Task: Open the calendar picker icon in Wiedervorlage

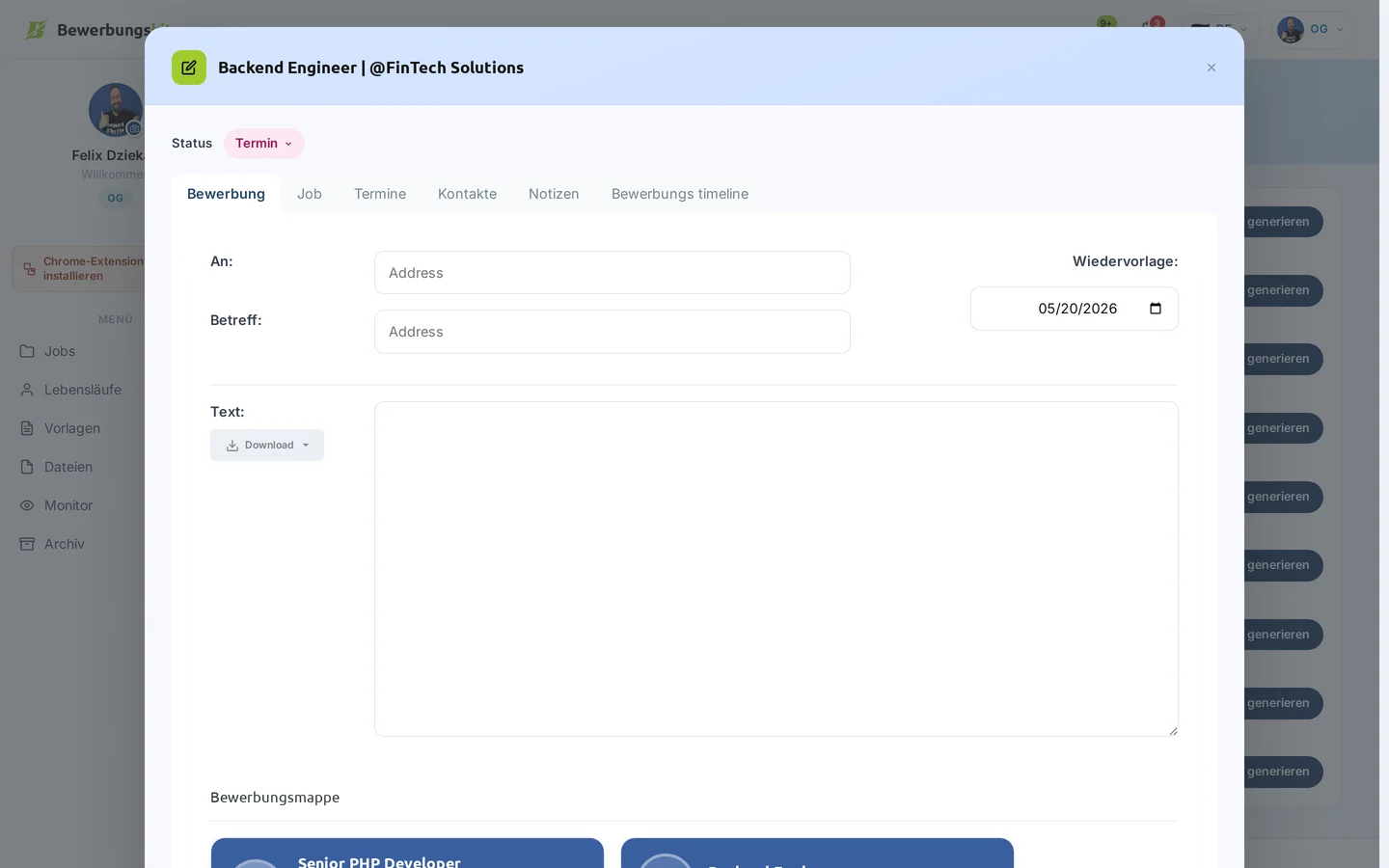Action: pos(1156,309)
